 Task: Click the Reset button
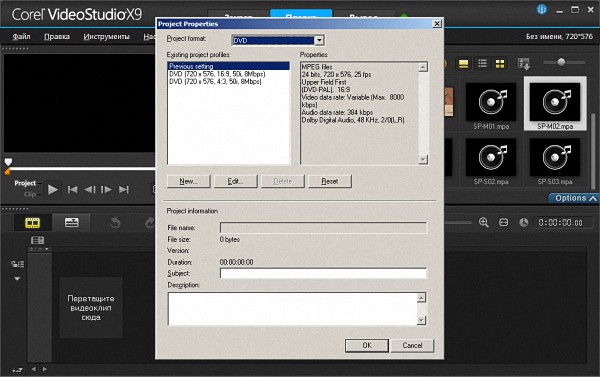coord(329,181)
